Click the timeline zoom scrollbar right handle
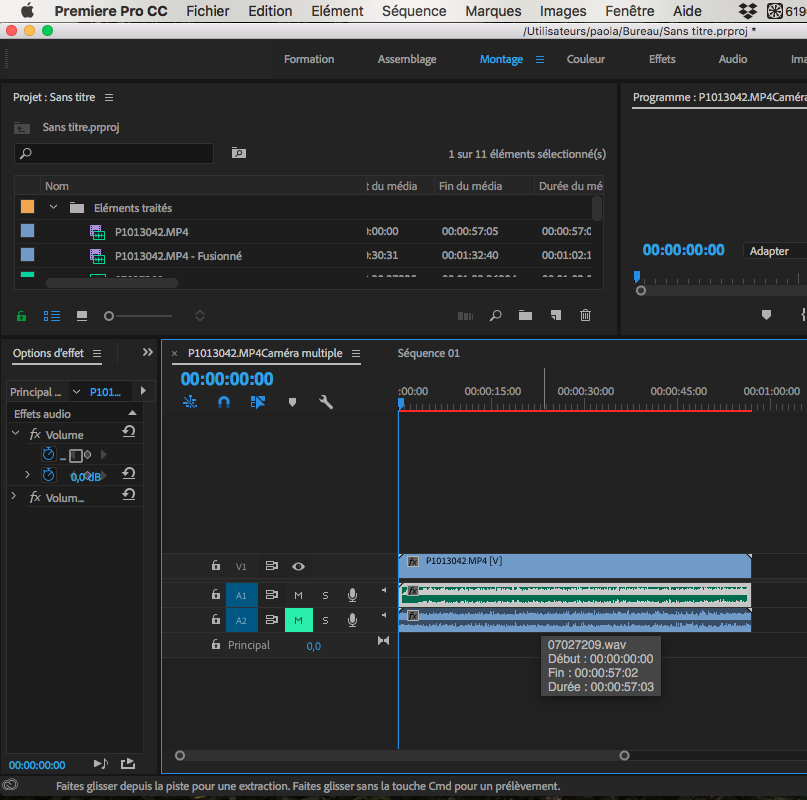 click(x=624, y=755)
